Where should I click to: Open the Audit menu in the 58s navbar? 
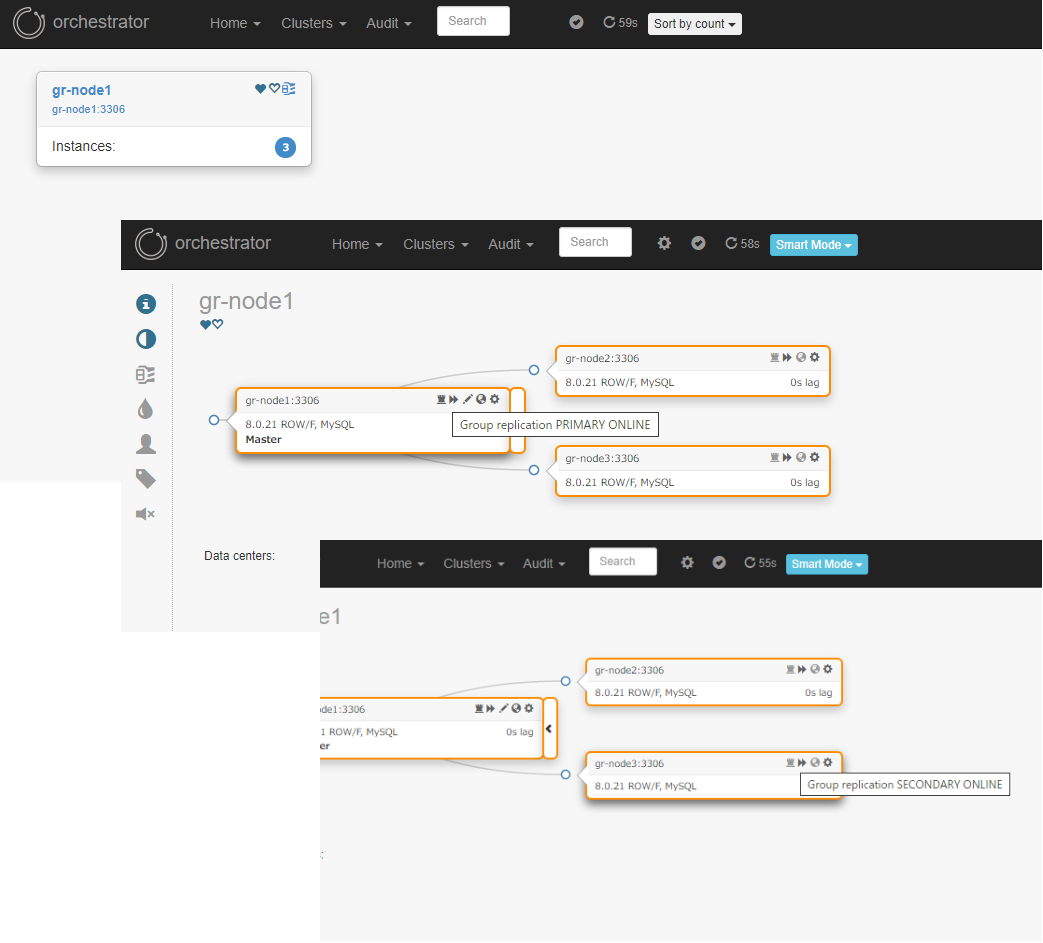[x=511, y=244]
